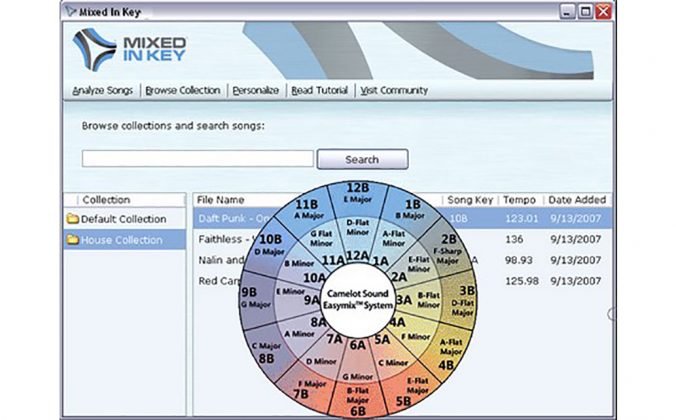The image size is (676, 420).
Task: Select Default Collection folder
Action: pos(125,219)
